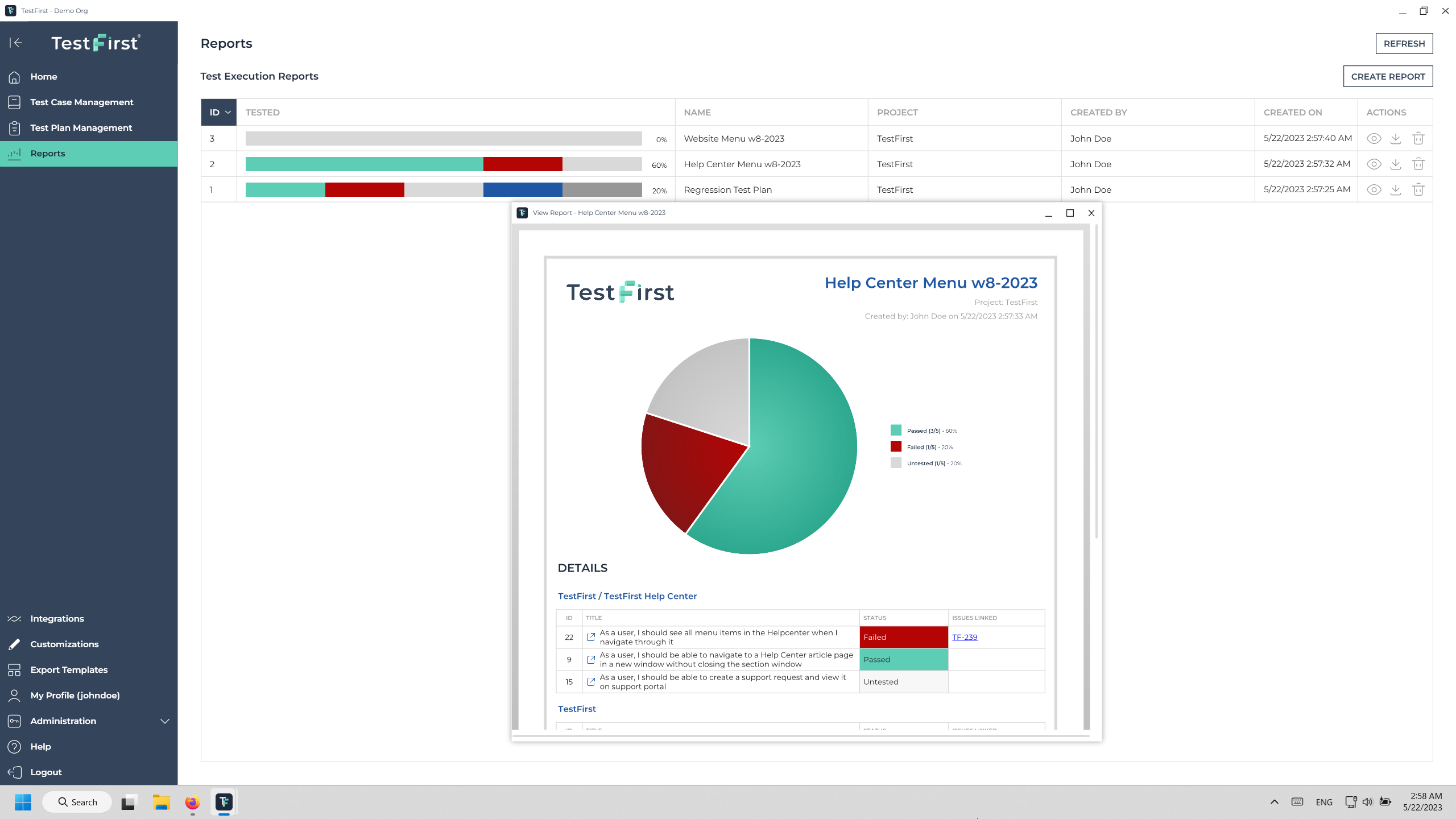View the Help Center Menu w8-2023 report
1456x819 pixels.
[x=1374, y=164]
